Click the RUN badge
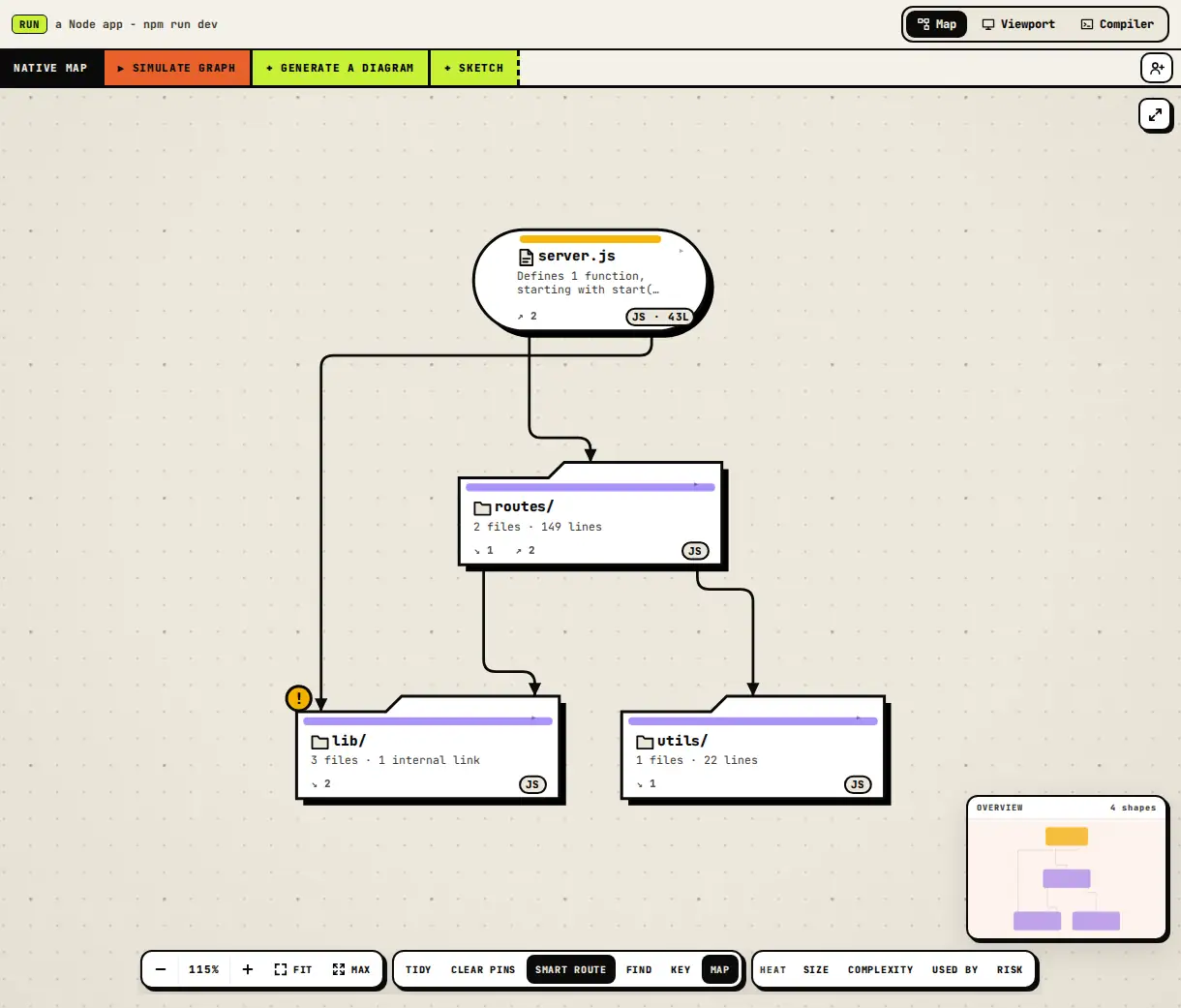The height and width of the screenshot is (1008, 1181). tap(29, 24)
